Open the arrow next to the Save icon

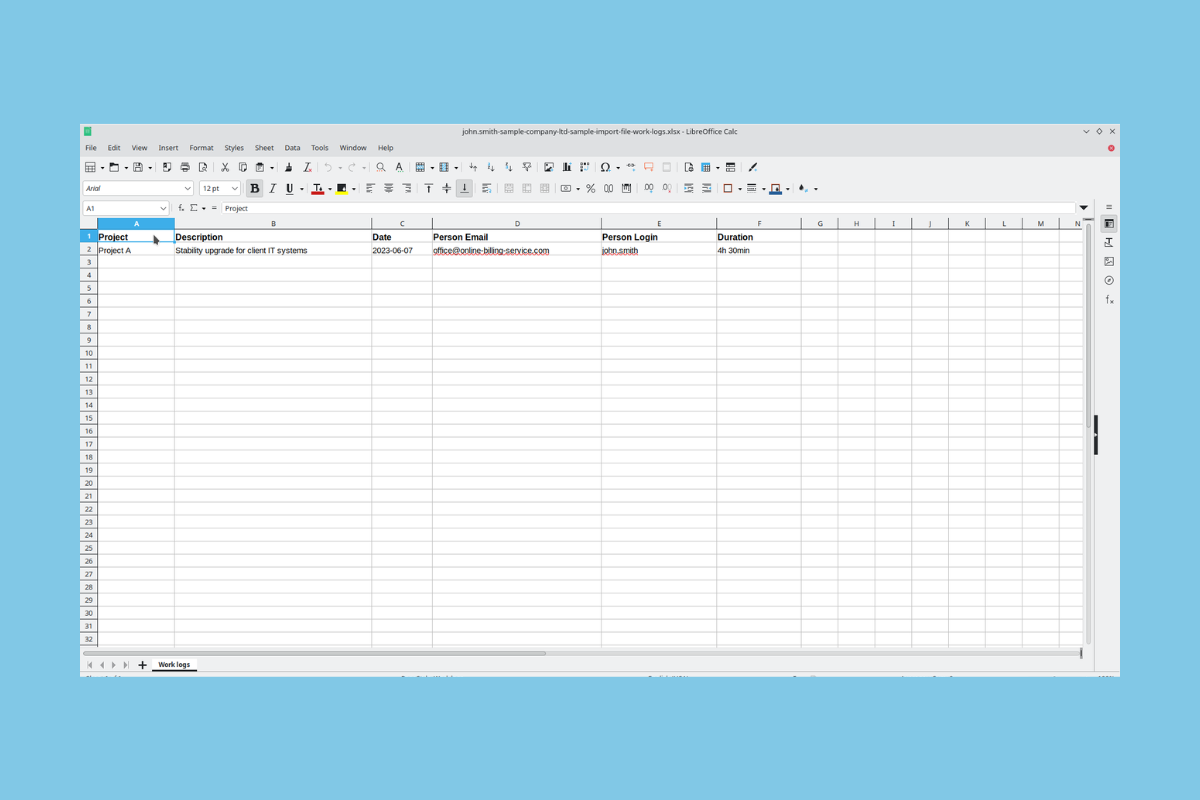click(x=150, y=167)
